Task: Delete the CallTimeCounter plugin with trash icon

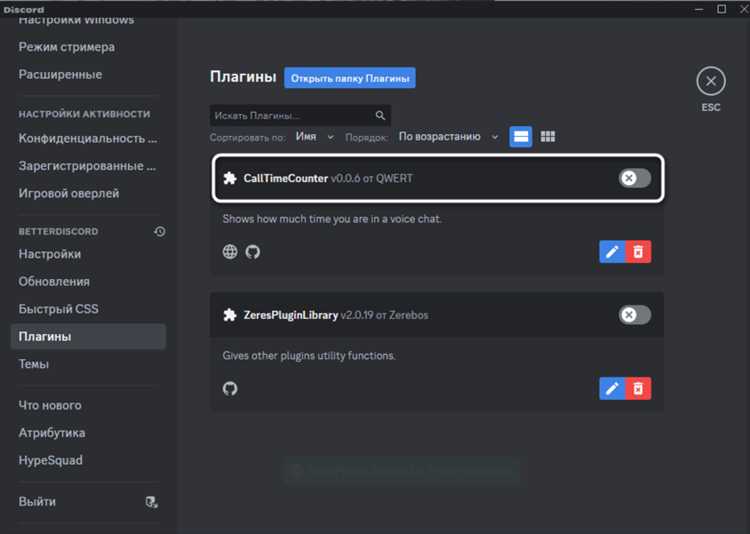Action: pyautogui.click(x=638, y=251)
